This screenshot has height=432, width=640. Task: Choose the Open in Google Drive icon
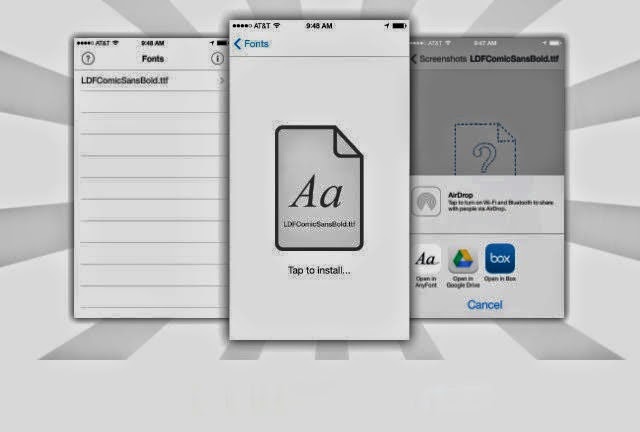pos(463,260)
